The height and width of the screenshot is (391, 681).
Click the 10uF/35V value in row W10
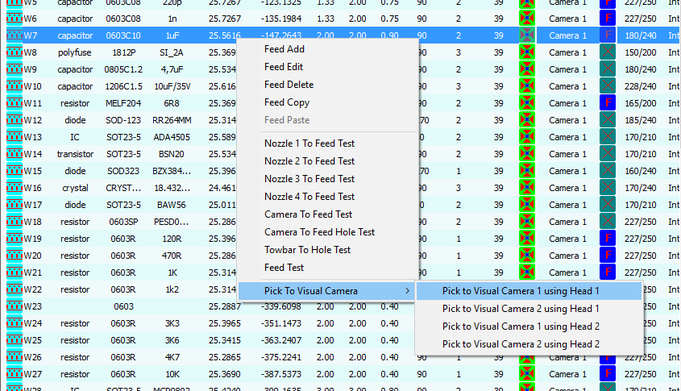[172, 86]
